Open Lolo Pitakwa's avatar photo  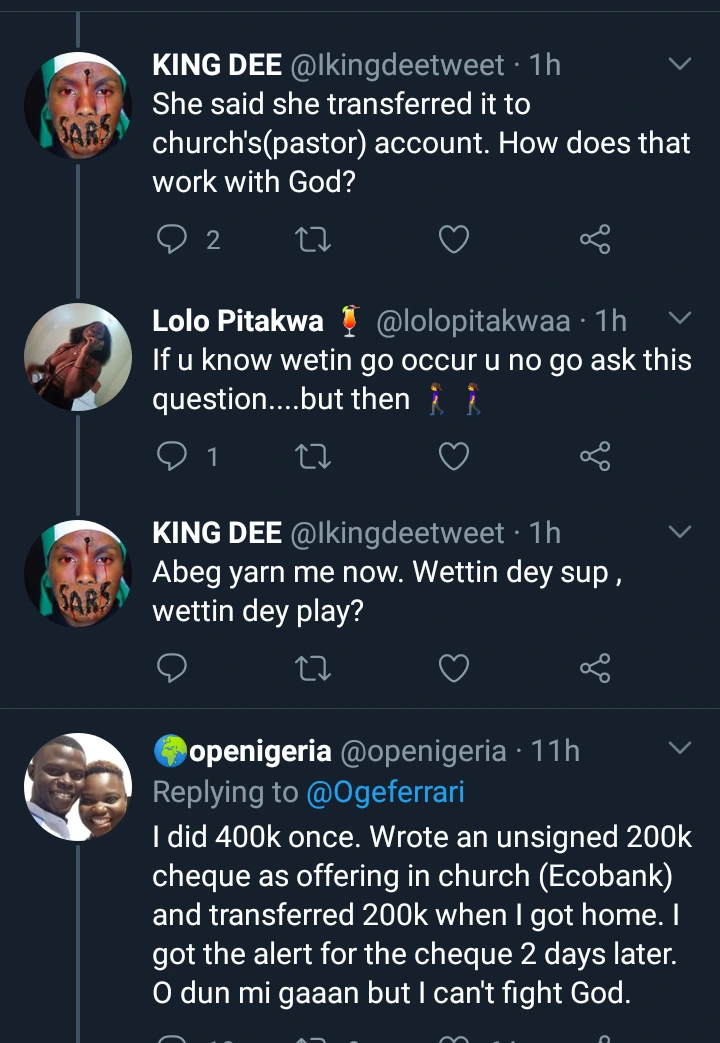pyautogui.click(x=78, y=357)
